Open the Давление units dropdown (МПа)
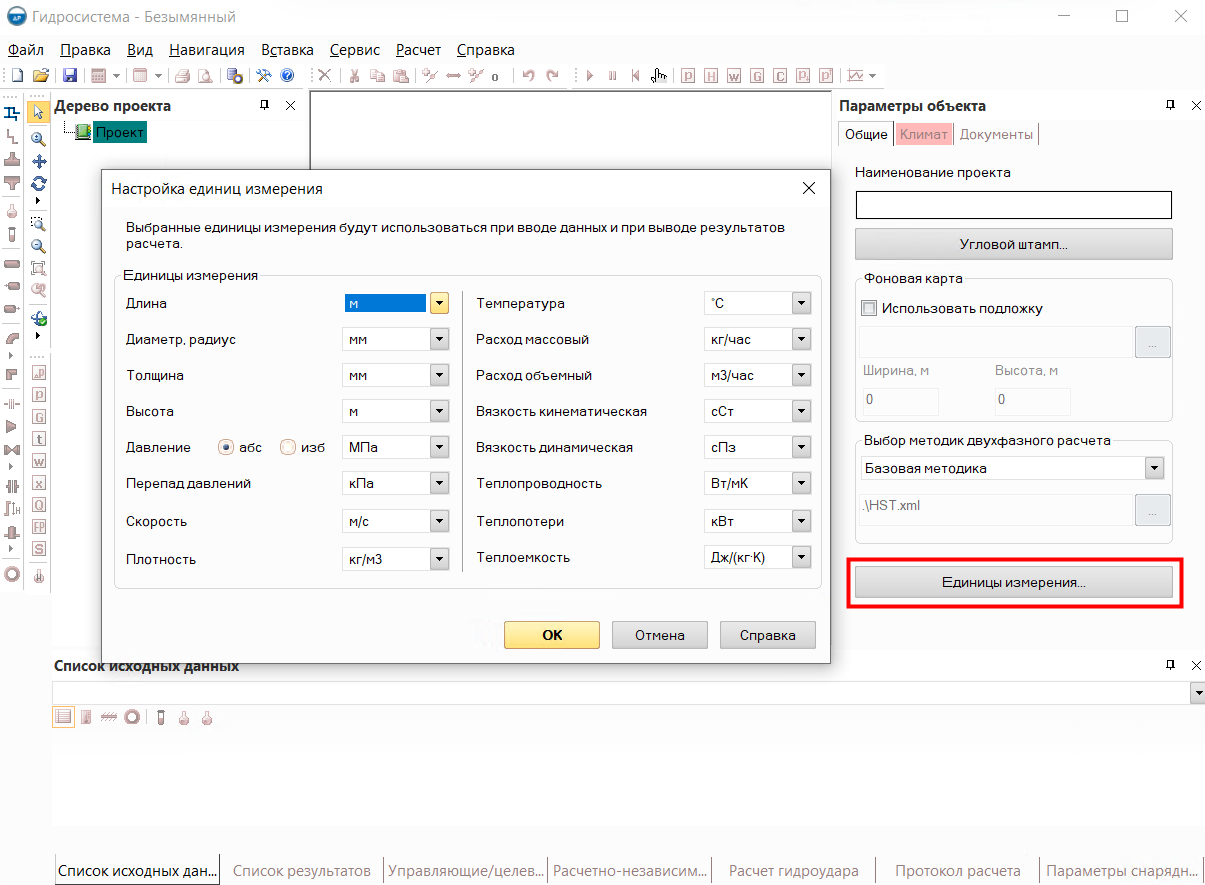Viewport: 1205px width, 885px height. coord(439,448)
